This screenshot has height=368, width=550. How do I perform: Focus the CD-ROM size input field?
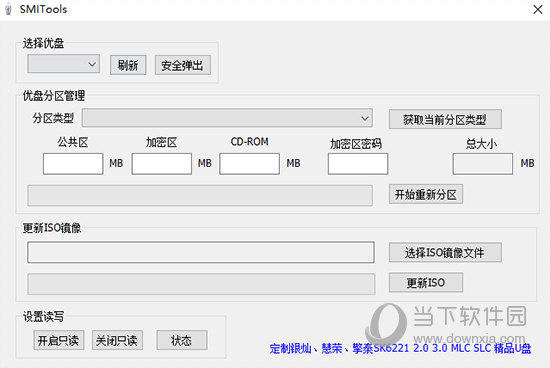(x=250, y=163)
